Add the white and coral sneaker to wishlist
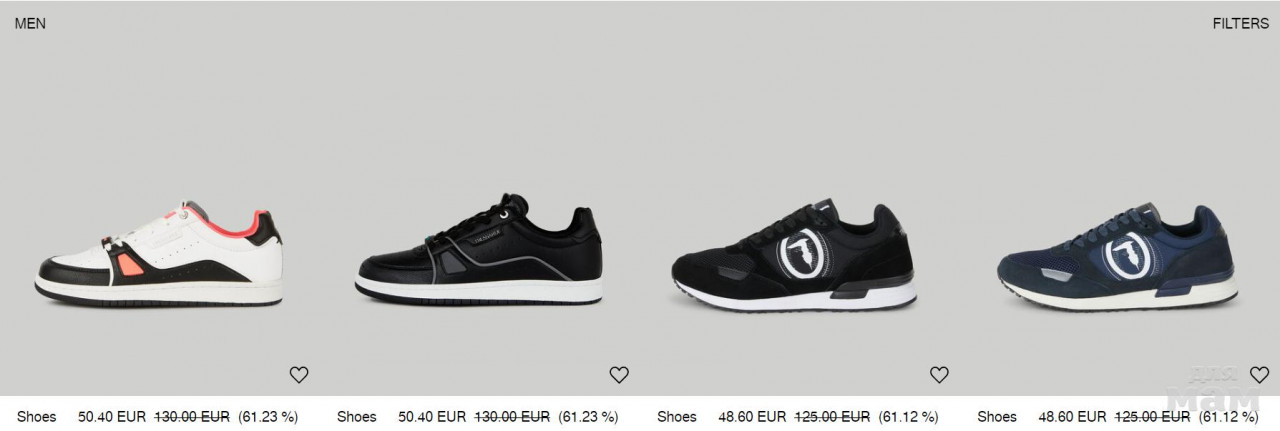Image resolution: width=1280 pixels, height=431 pixels. (299, 375)
